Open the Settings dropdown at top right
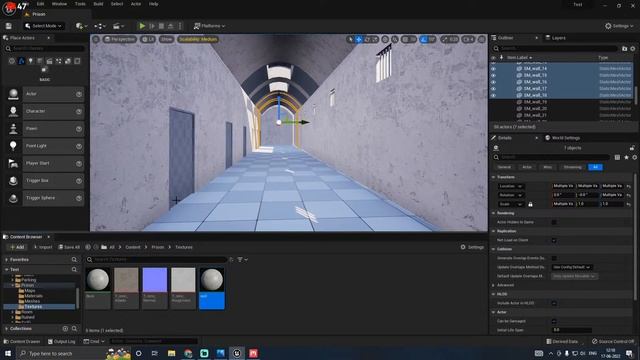This screenshot has width=640, height=360. pyautogui.click(x=620, y=26)
